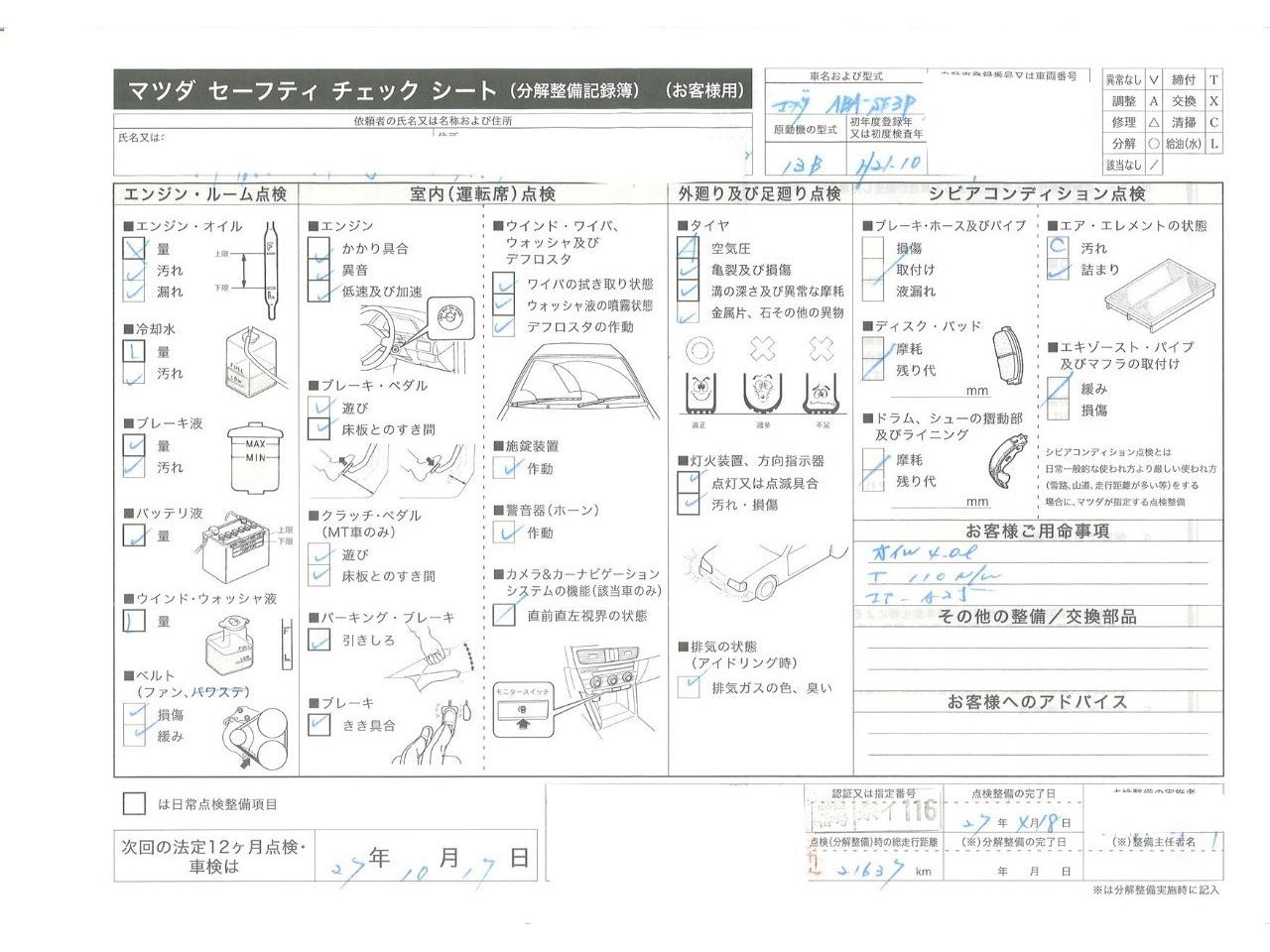Tick the engine かかり具合 checkbox
Screen dimensions: 1270x952
tap(319, 248)
